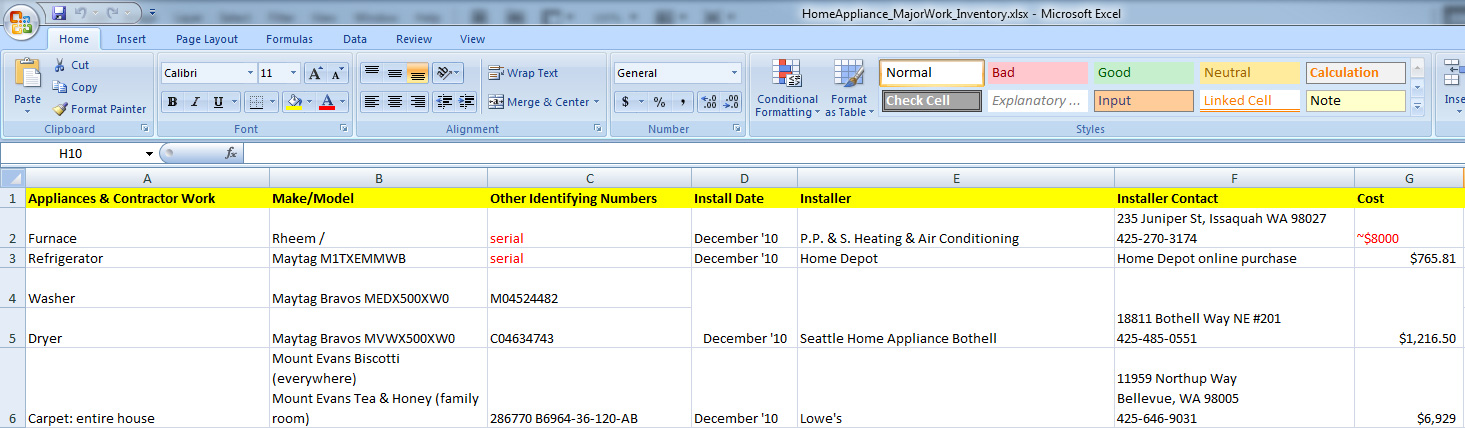
Task: Click inside the formula bar
Action: click(853, 153)
